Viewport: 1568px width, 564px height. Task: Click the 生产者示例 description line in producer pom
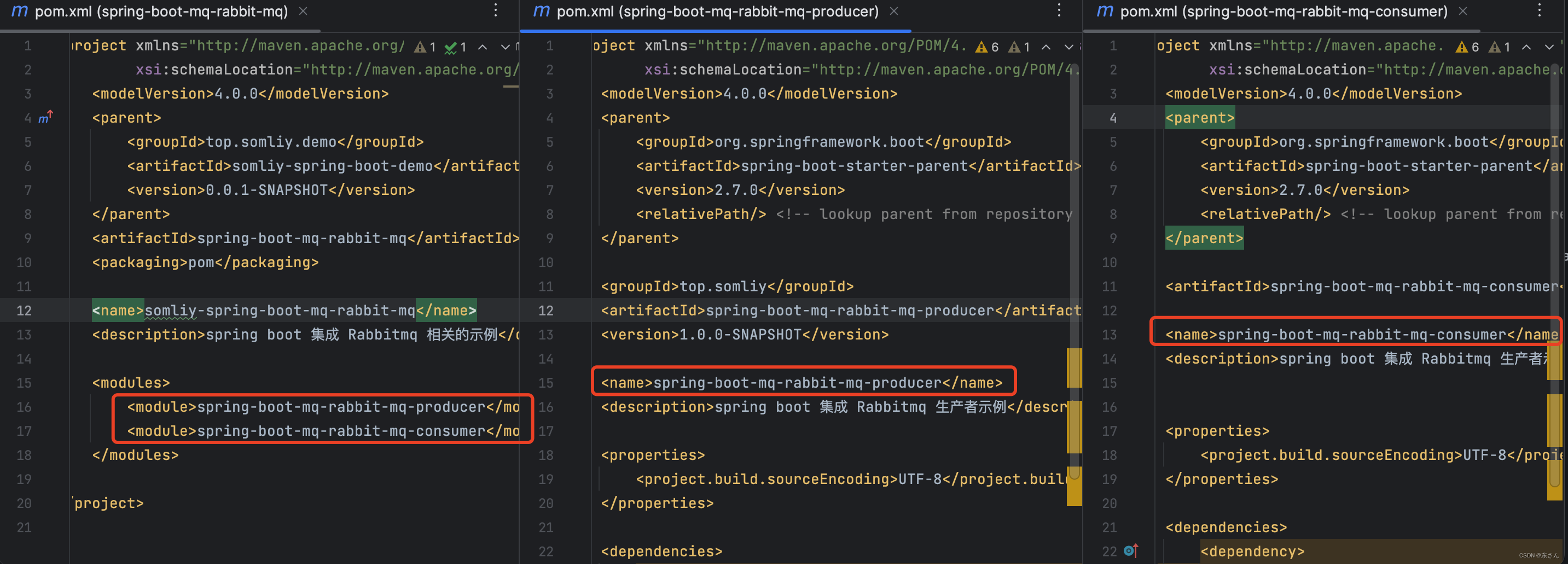(834, 407)
